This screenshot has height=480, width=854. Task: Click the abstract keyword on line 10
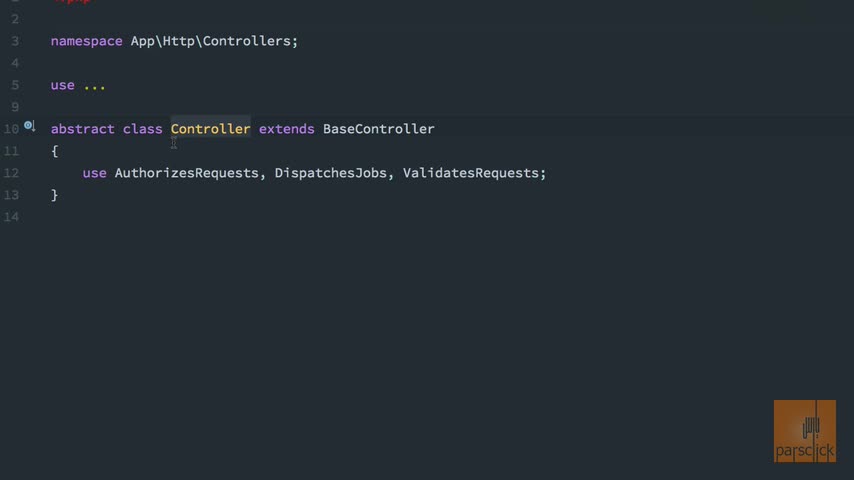(x=83, y=129)
